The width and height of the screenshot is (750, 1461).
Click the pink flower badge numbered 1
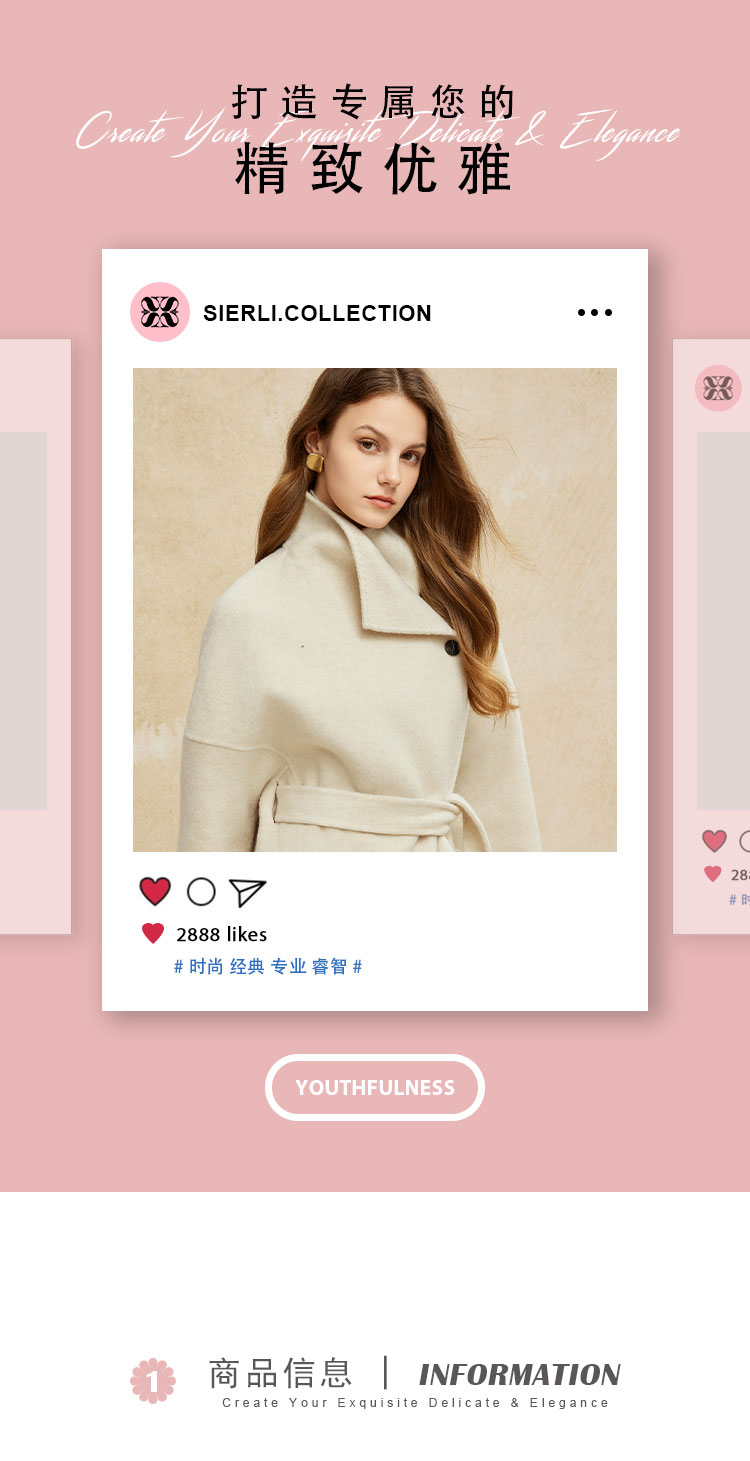153,1380
